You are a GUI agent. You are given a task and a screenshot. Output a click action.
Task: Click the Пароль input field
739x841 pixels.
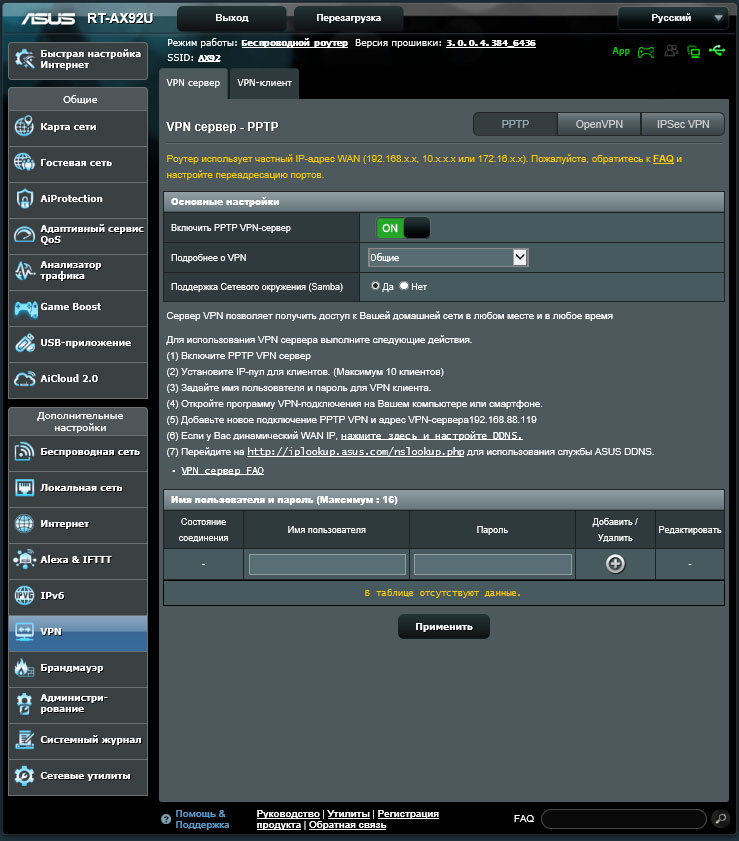[493, 564]
